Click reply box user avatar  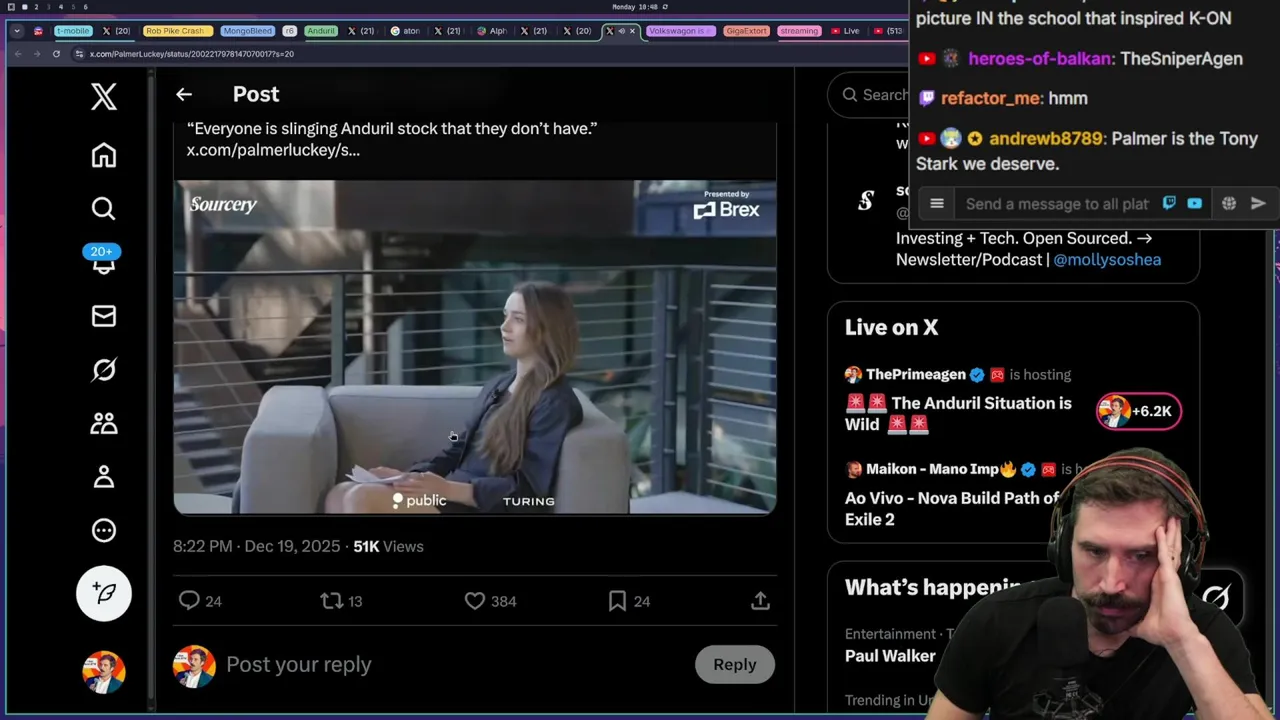pyautogui.click(x=194, y=666)
